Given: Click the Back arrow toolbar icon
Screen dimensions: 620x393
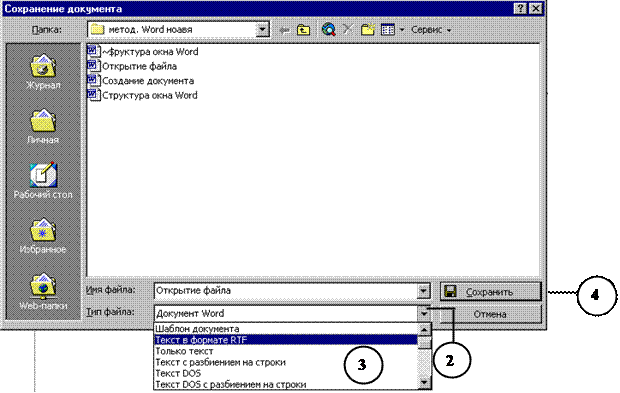Looking at the screenshot, I should point(284,30).
